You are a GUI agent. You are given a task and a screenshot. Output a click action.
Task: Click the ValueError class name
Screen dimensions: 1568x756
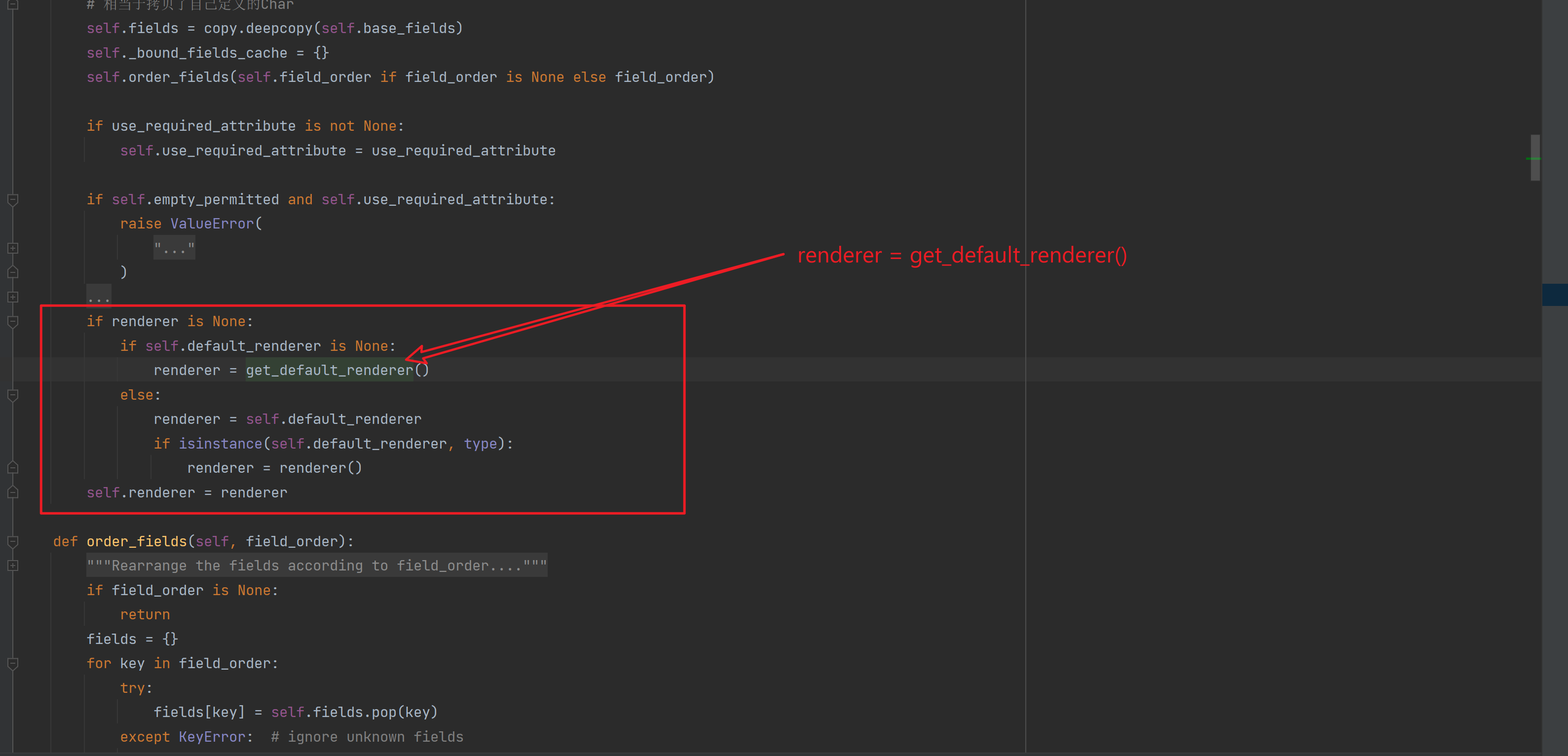coord(212,224)
